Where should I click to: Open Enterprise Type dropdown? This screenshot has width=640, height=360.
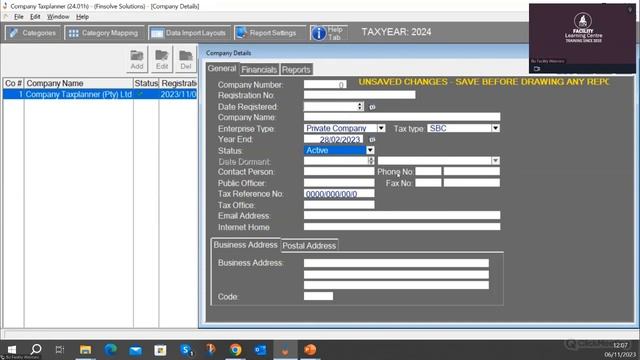[381, 128]
